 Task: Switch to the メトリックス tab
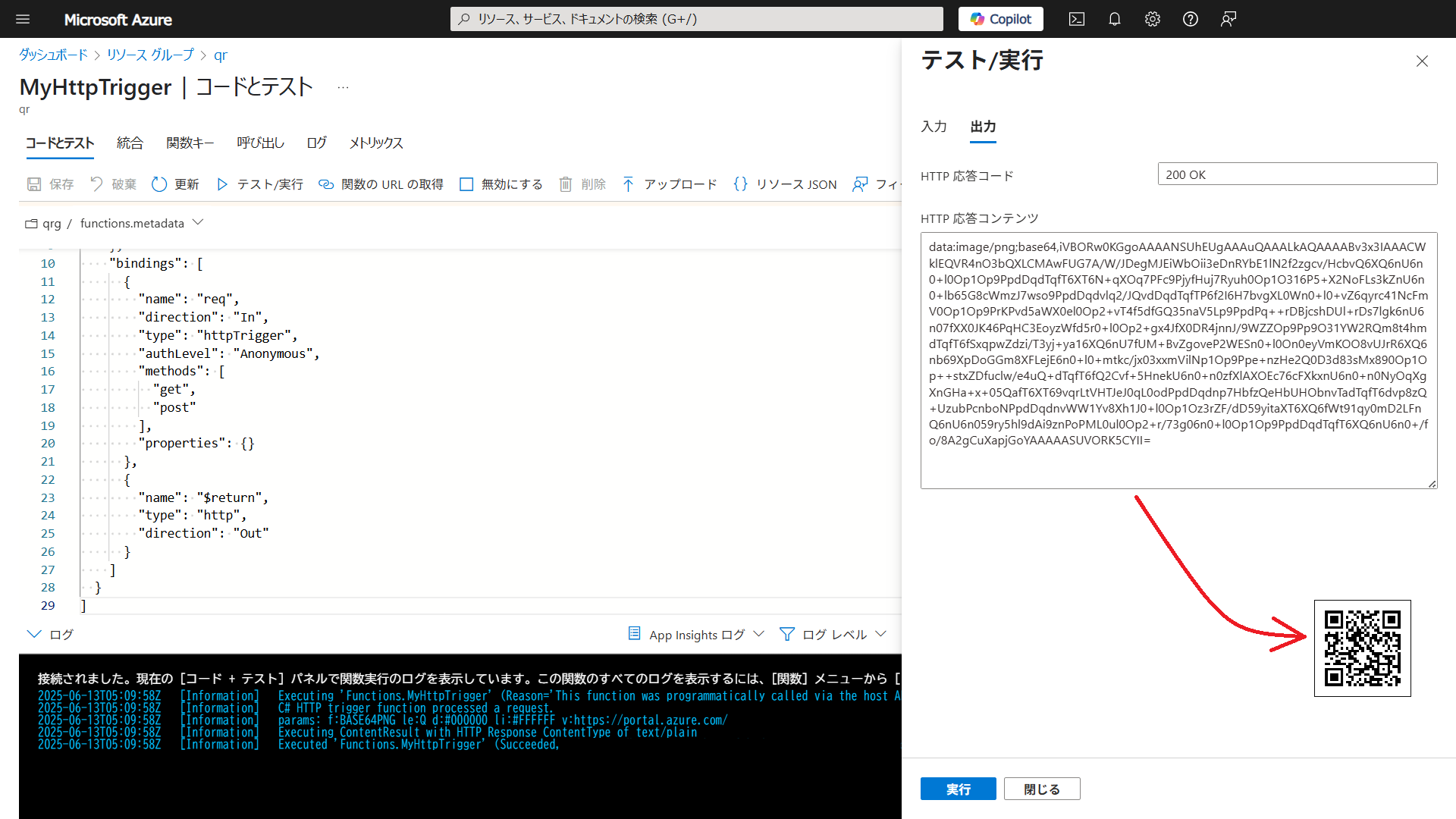(376, 143)
